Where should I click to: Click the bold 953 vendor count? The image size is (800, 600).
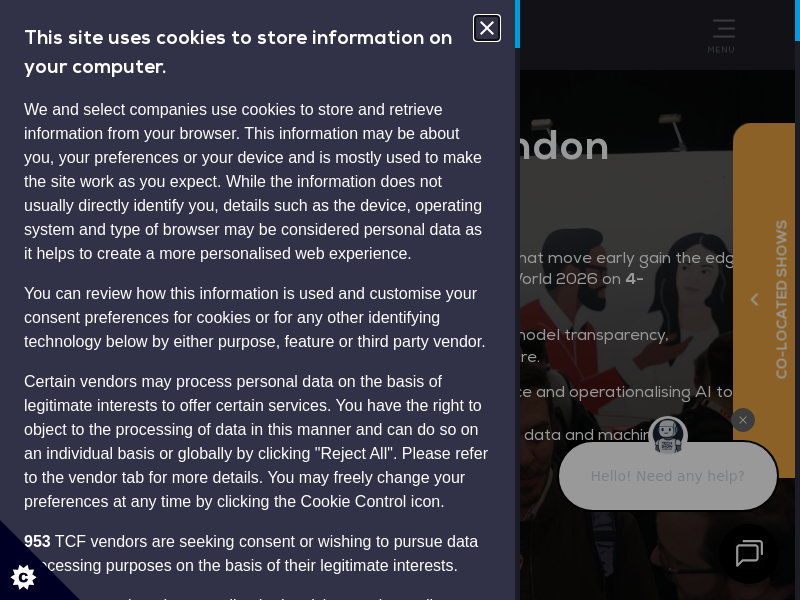(x=37, y=541)
